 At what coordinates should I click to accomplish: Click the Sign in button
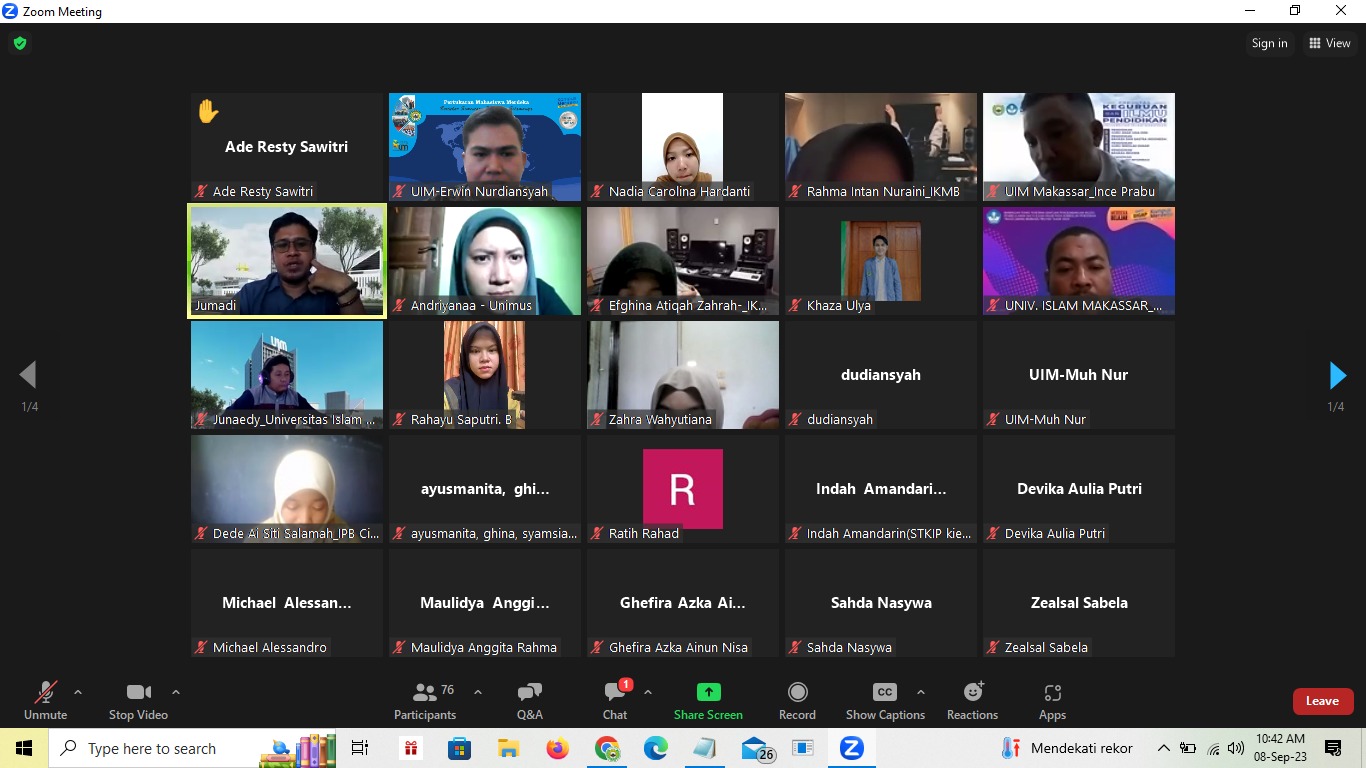point(1269,43)
